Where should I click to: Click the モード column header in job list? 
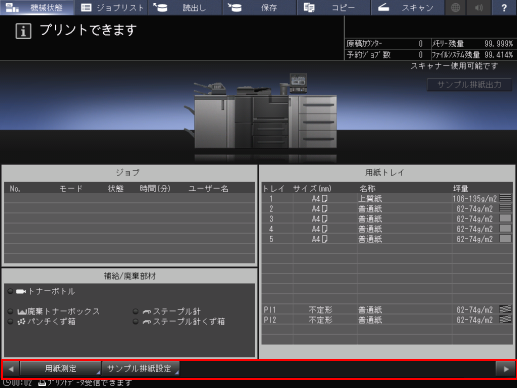(x=71, y=189)
